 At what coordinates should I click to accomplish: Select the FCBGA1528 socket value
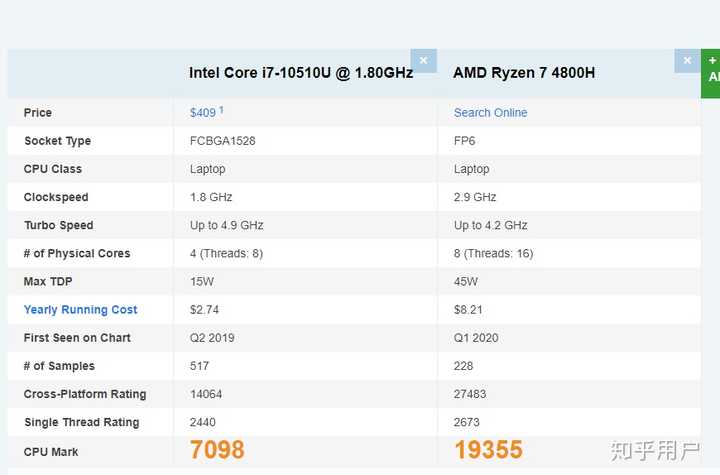223,141
